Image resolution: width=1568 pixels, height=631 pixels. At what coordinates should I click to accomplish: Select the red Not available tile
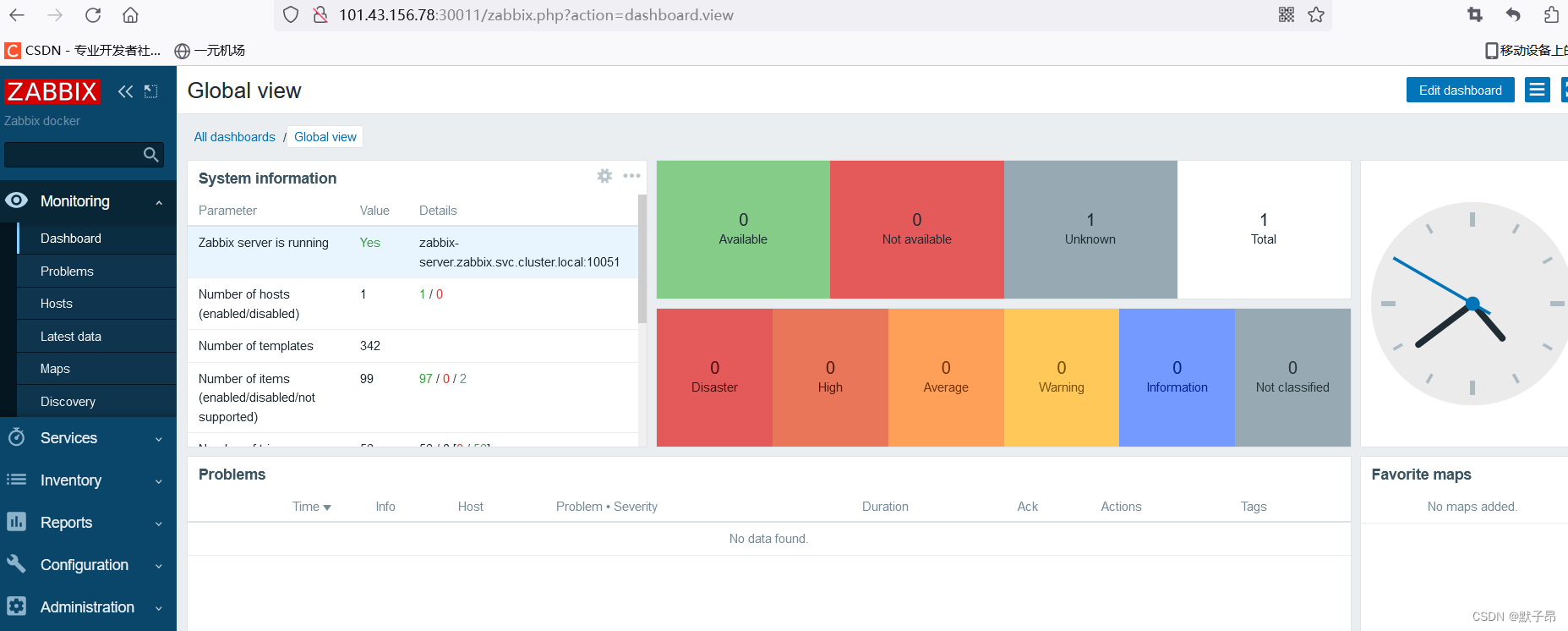click(917, 229)
